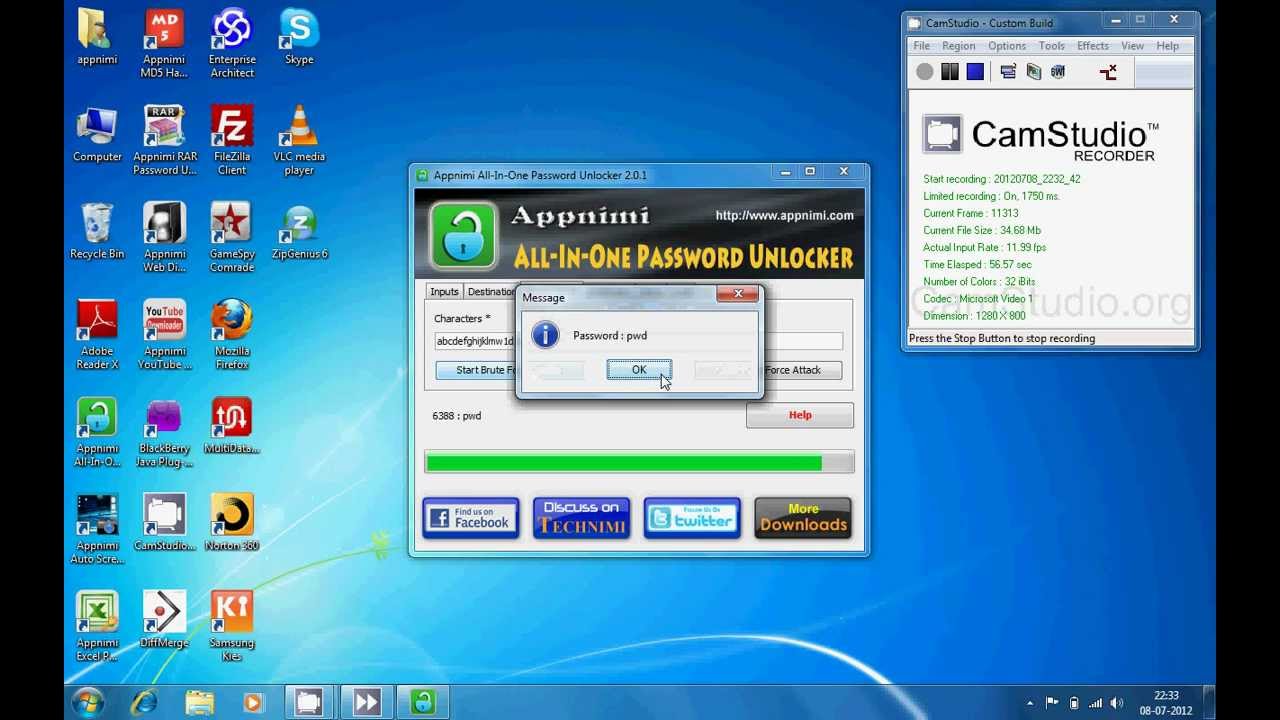Screen dimensions: 1280x720
Task: Open the More Downloads button
Action: [x=802, y=517]
